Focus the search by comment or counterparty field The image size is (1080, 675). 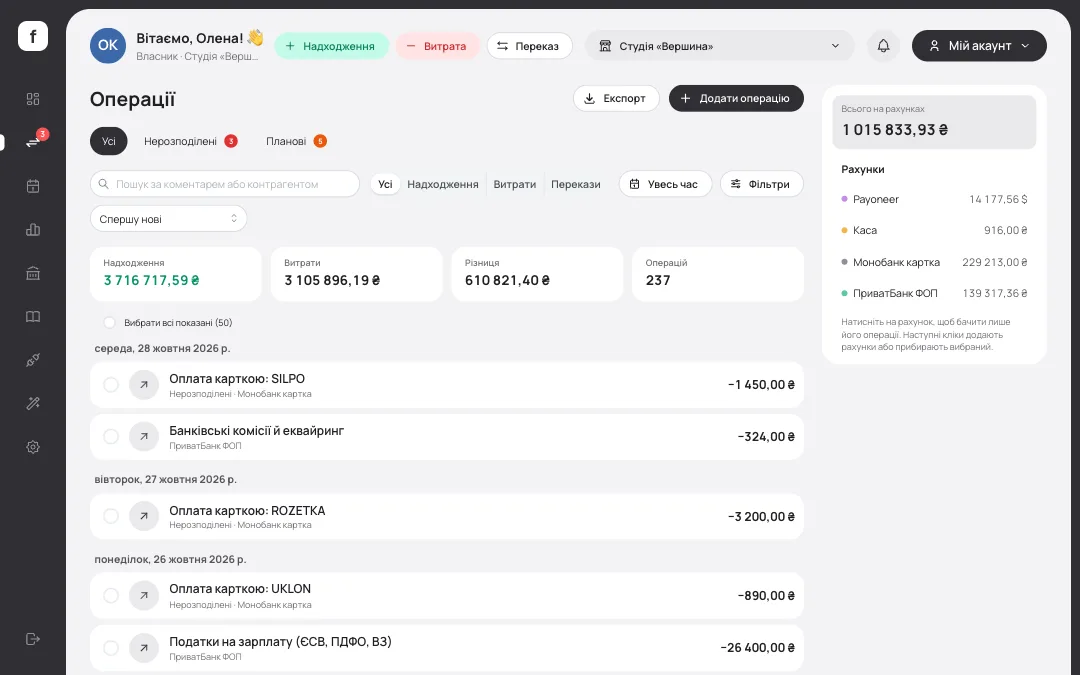click(225, 184)
